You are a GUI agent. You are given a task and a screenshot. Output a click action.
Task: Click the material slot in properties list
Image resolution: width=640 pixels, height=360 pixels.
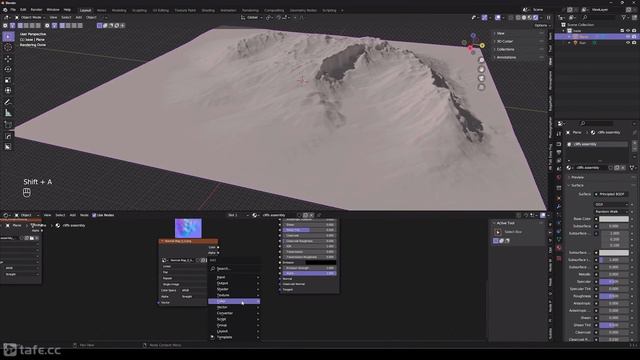pos(597,144)
